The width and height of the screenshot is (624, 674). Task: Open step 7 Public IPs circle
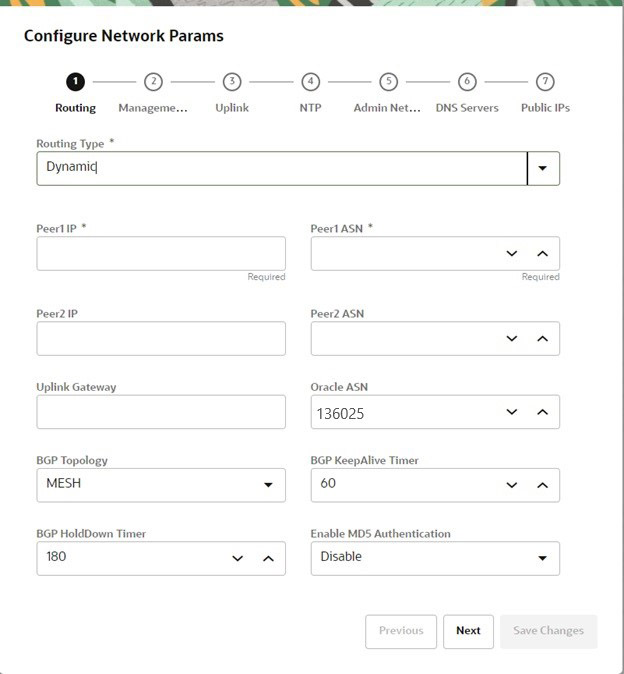click(545, 82)
